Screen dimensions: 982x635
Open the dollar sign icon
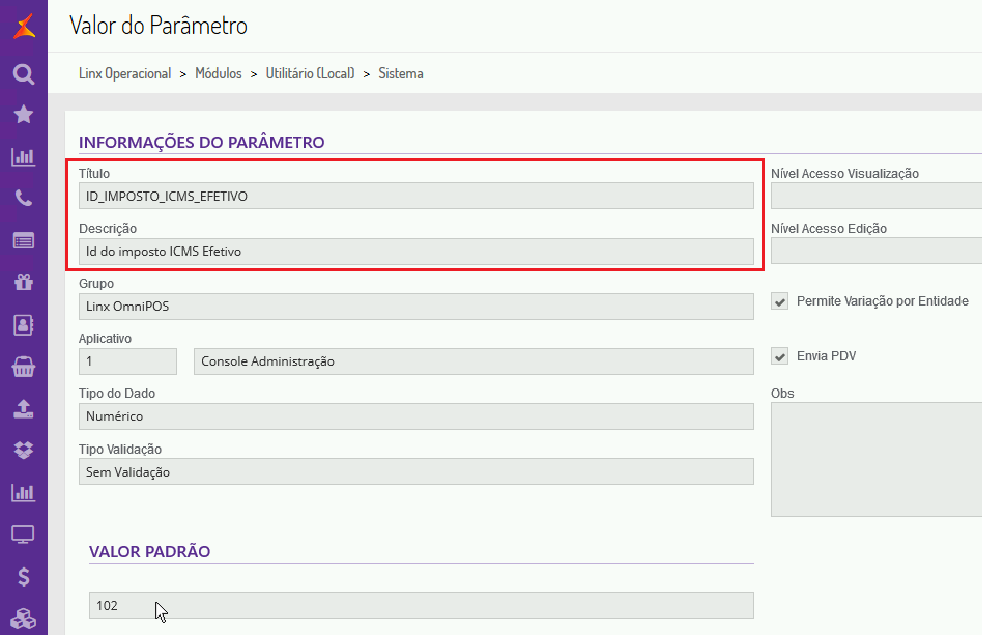click(23, 576)
